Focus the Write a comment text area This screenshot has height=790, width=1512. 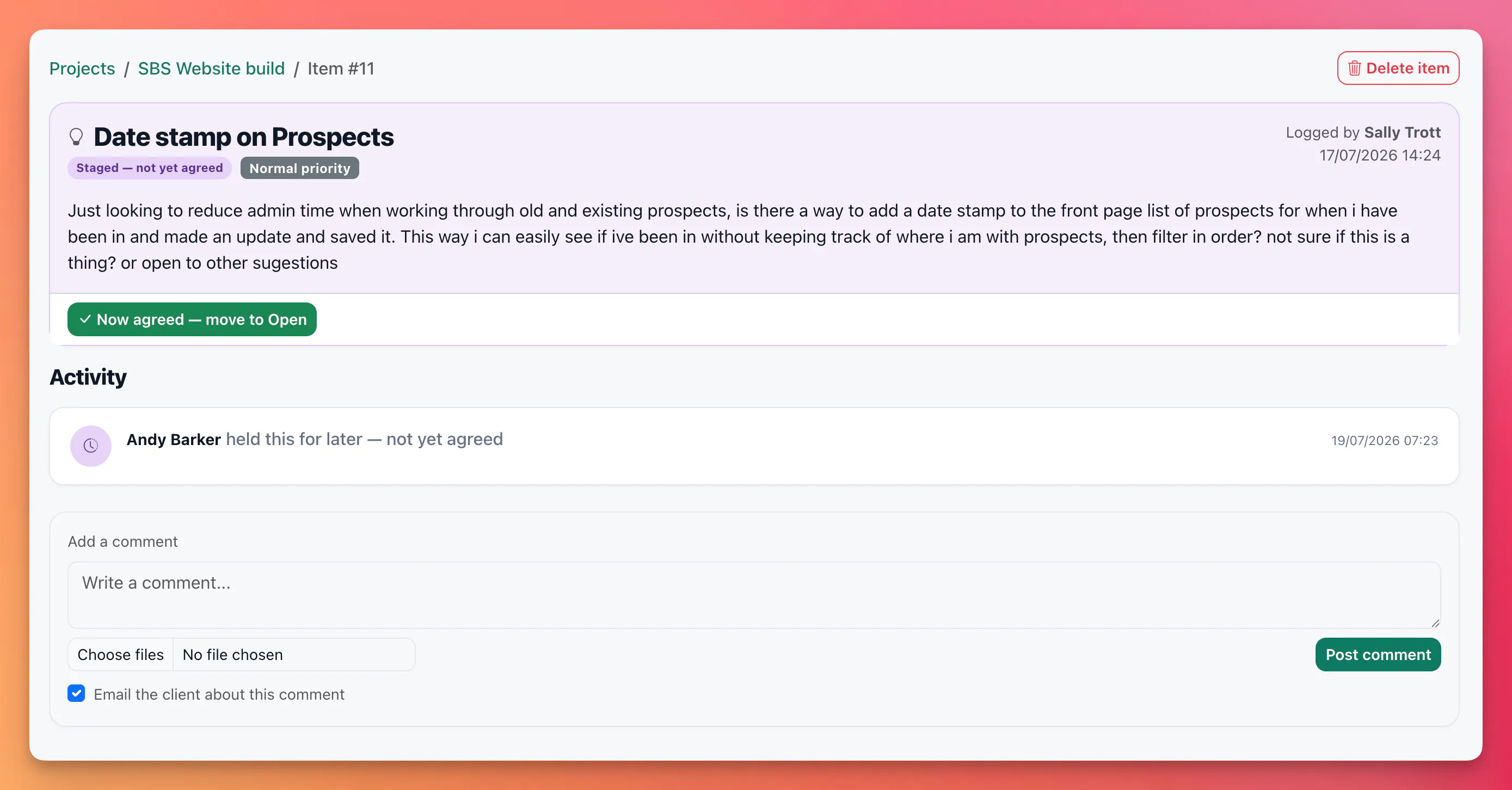[754, 595]
